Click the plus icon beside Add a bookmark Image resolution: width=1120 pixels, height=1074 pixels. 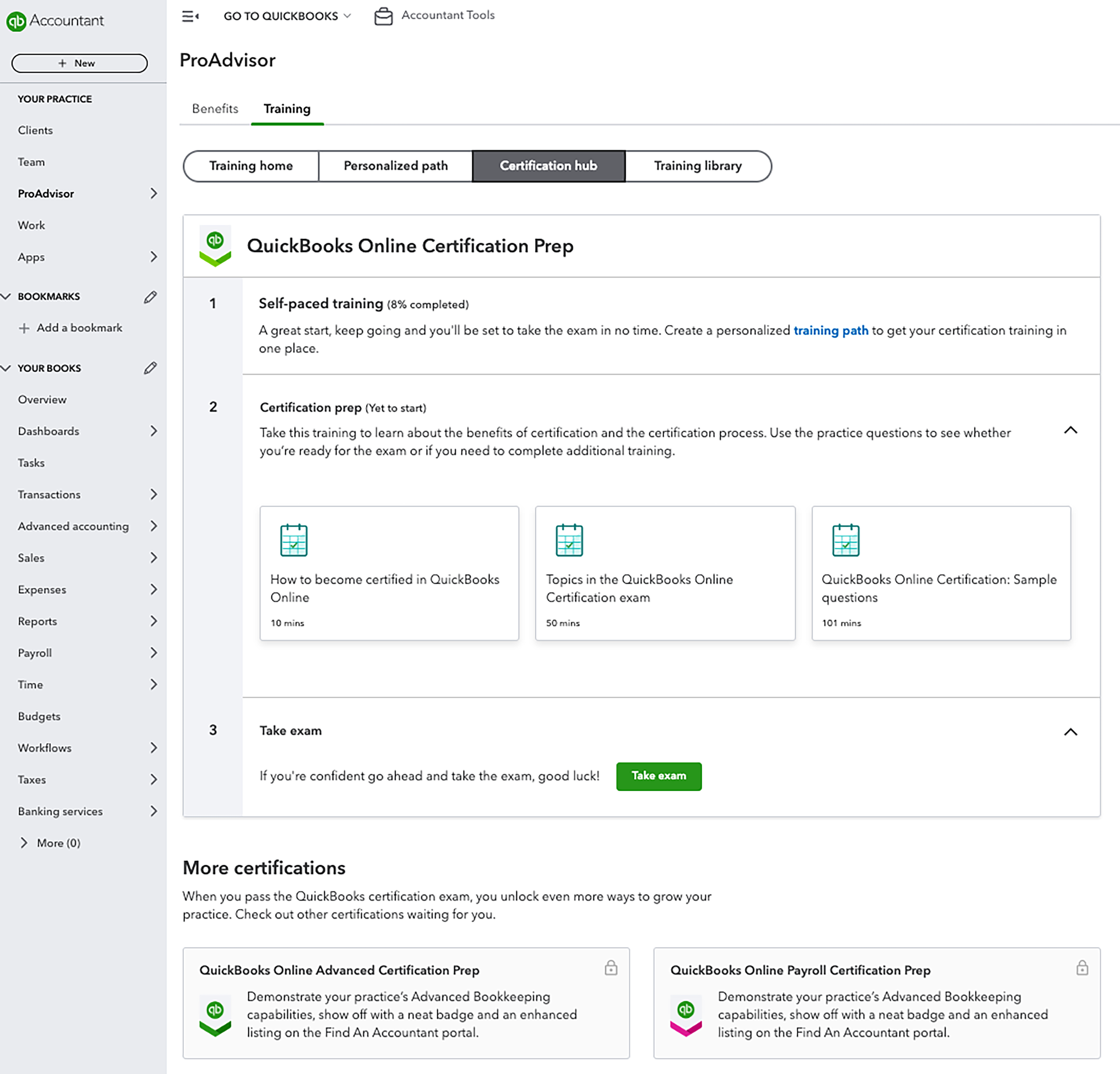(x=24, y=328)
